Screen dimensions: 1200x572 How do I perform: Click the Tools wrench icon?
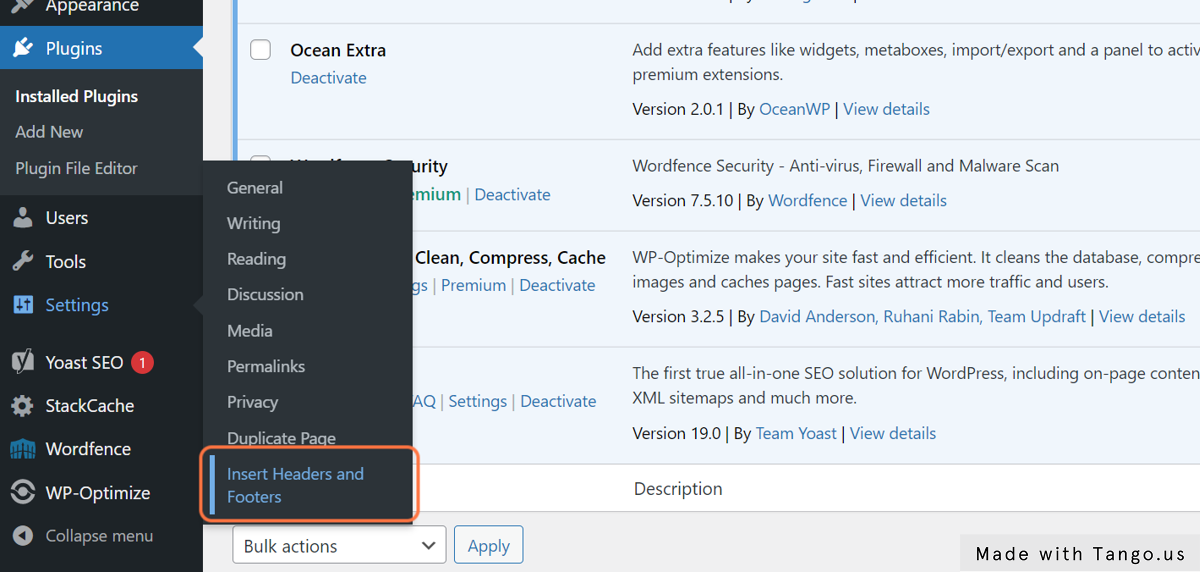(23, 262)
